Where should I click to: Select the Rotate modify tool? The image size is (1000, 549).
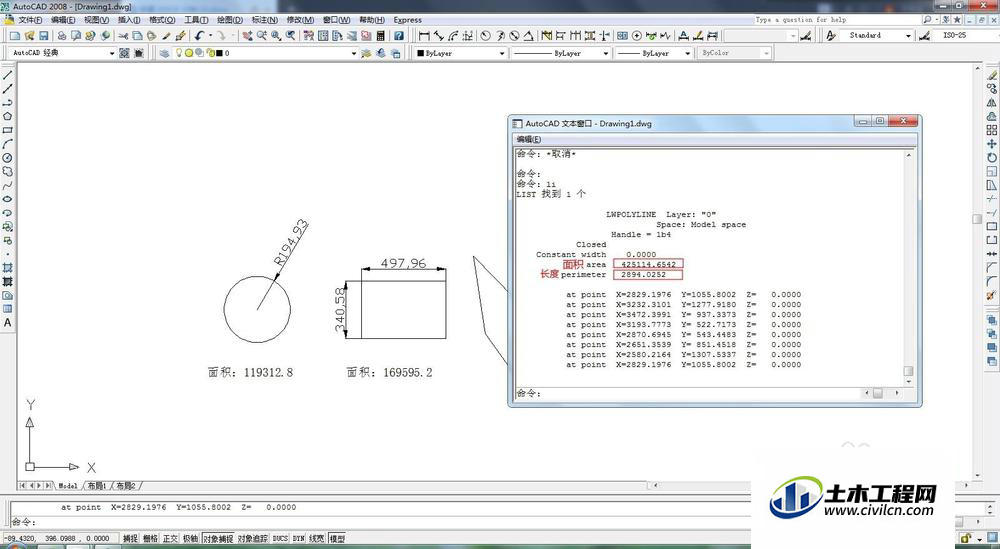991,157
